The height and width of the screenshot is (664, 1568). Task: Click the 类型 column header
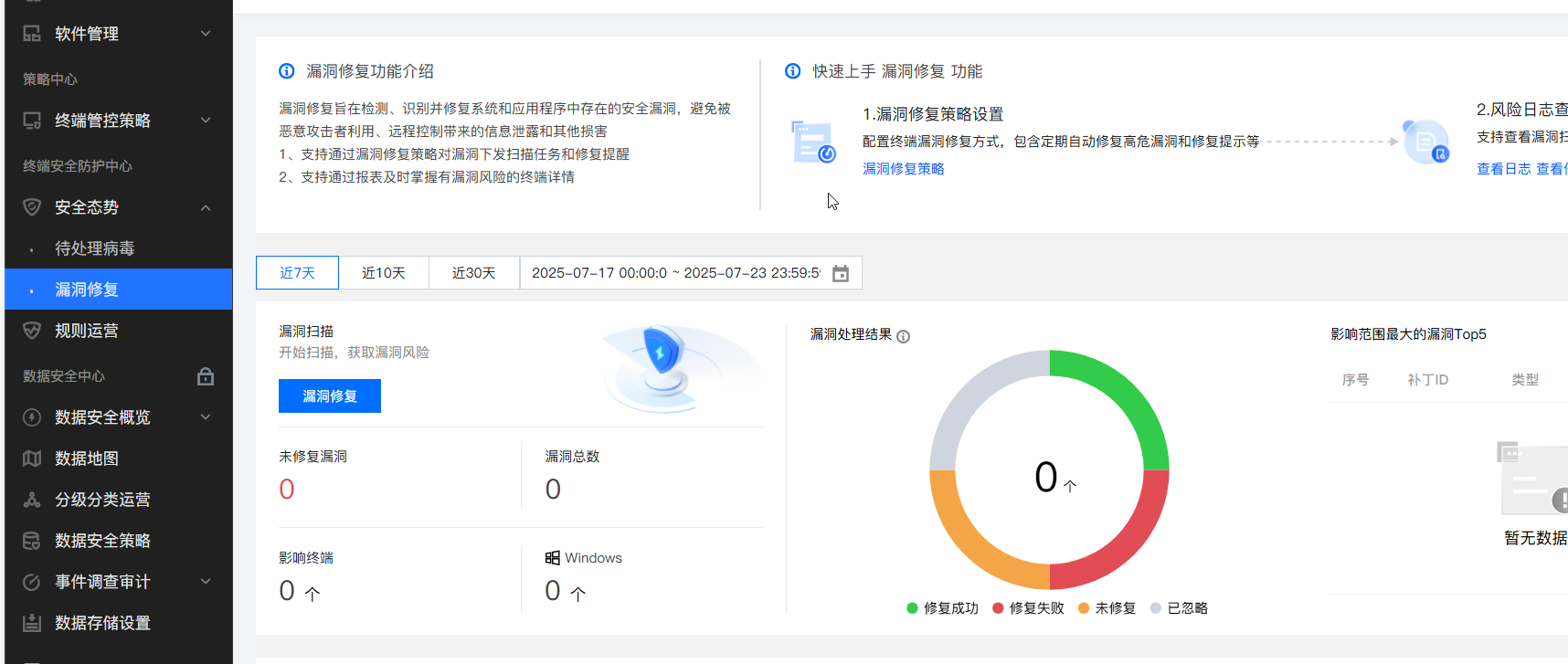click(1525, 380)
